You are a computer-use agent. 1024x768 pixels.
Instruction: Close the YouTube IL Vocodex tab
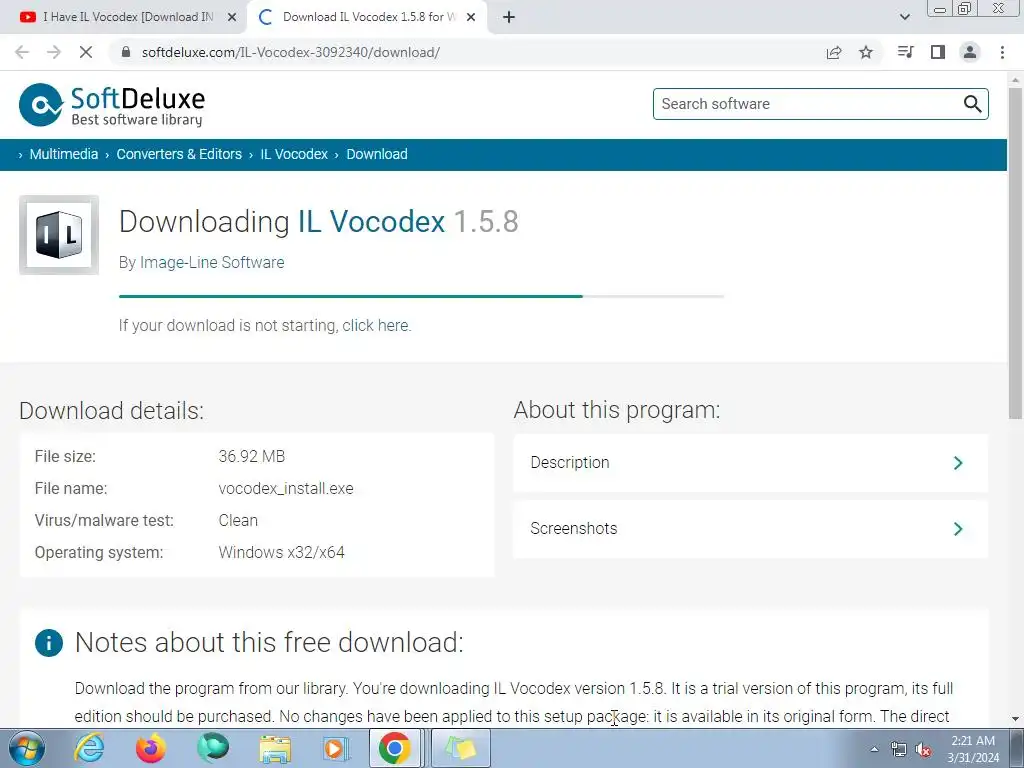point(232,18)
